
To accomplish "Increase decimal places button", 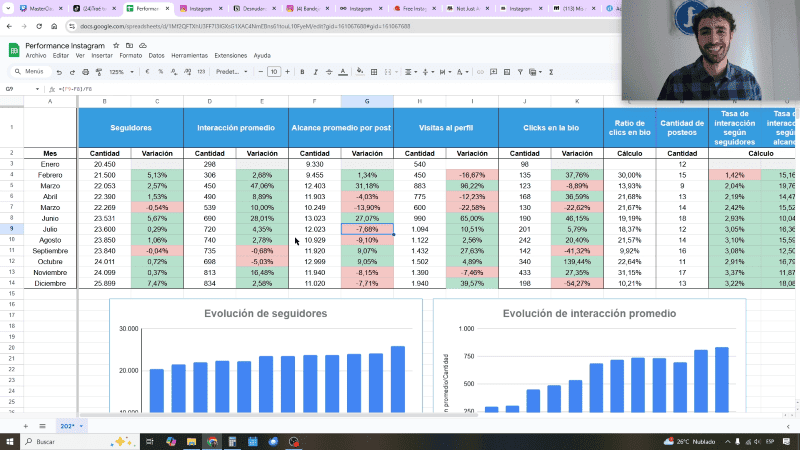I will pyautogui.click(x=187, y=72).
